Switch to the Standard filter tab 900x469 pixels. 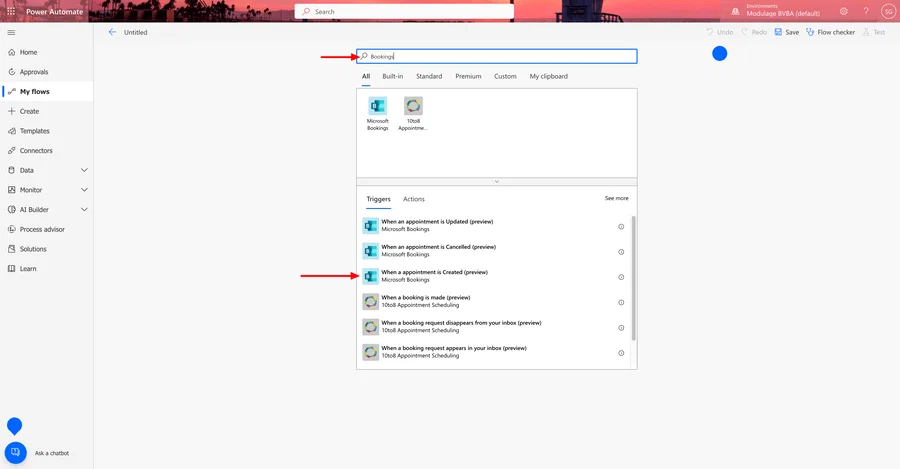pos(429,76)
